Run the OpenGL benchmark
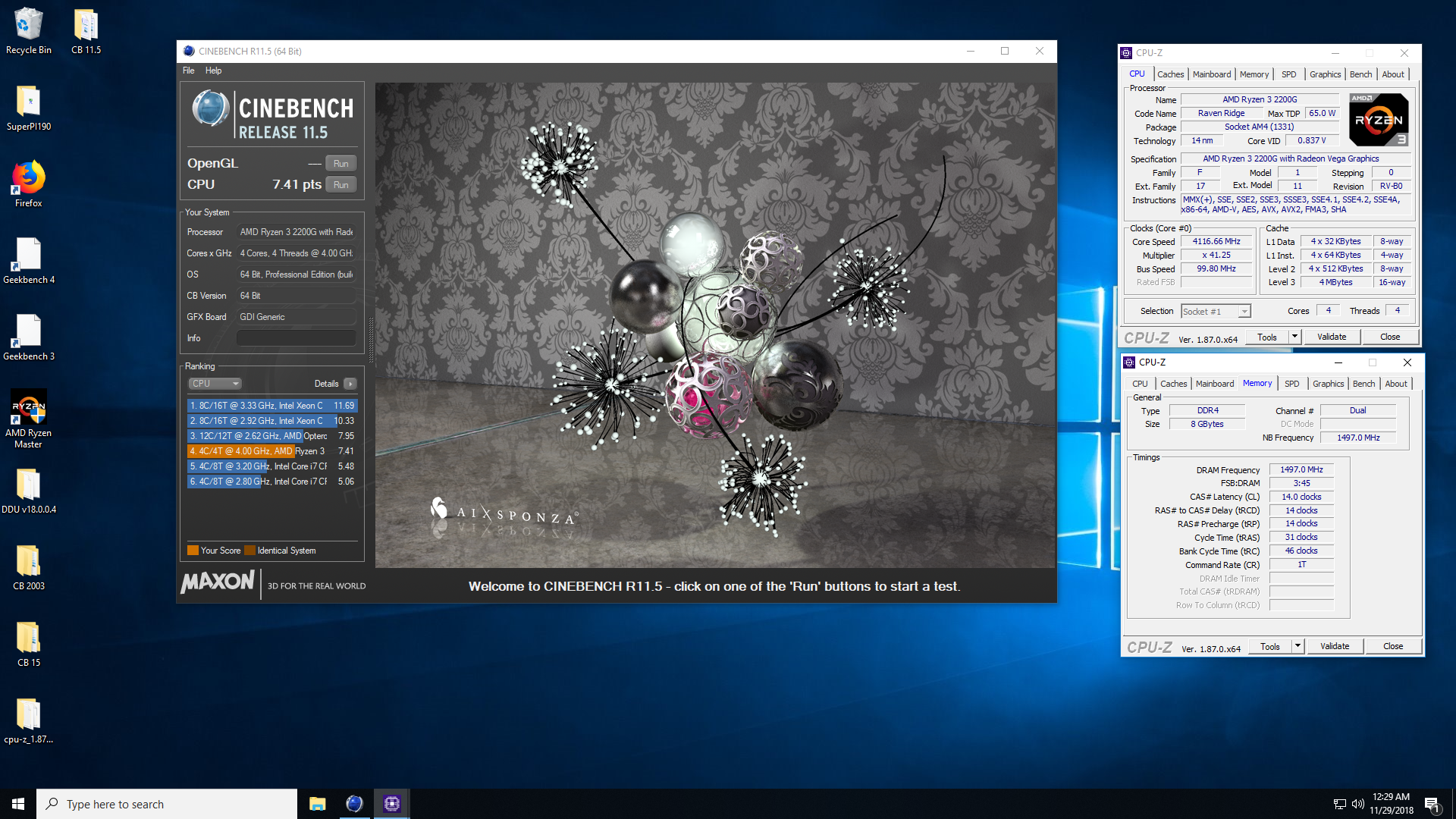1456x819 pixels. point(341,164)
